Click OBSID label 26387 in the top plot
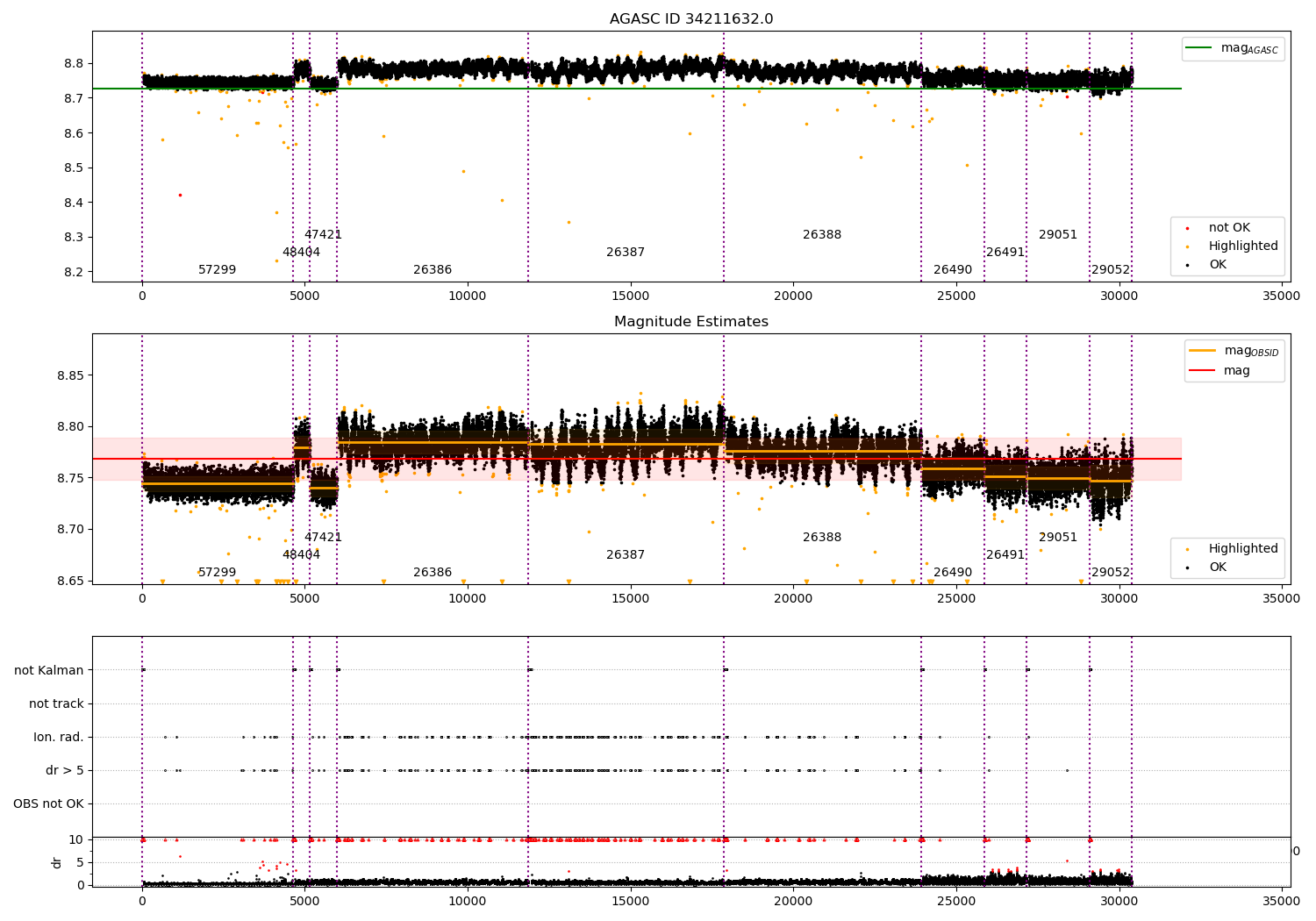 coord(626,253)
